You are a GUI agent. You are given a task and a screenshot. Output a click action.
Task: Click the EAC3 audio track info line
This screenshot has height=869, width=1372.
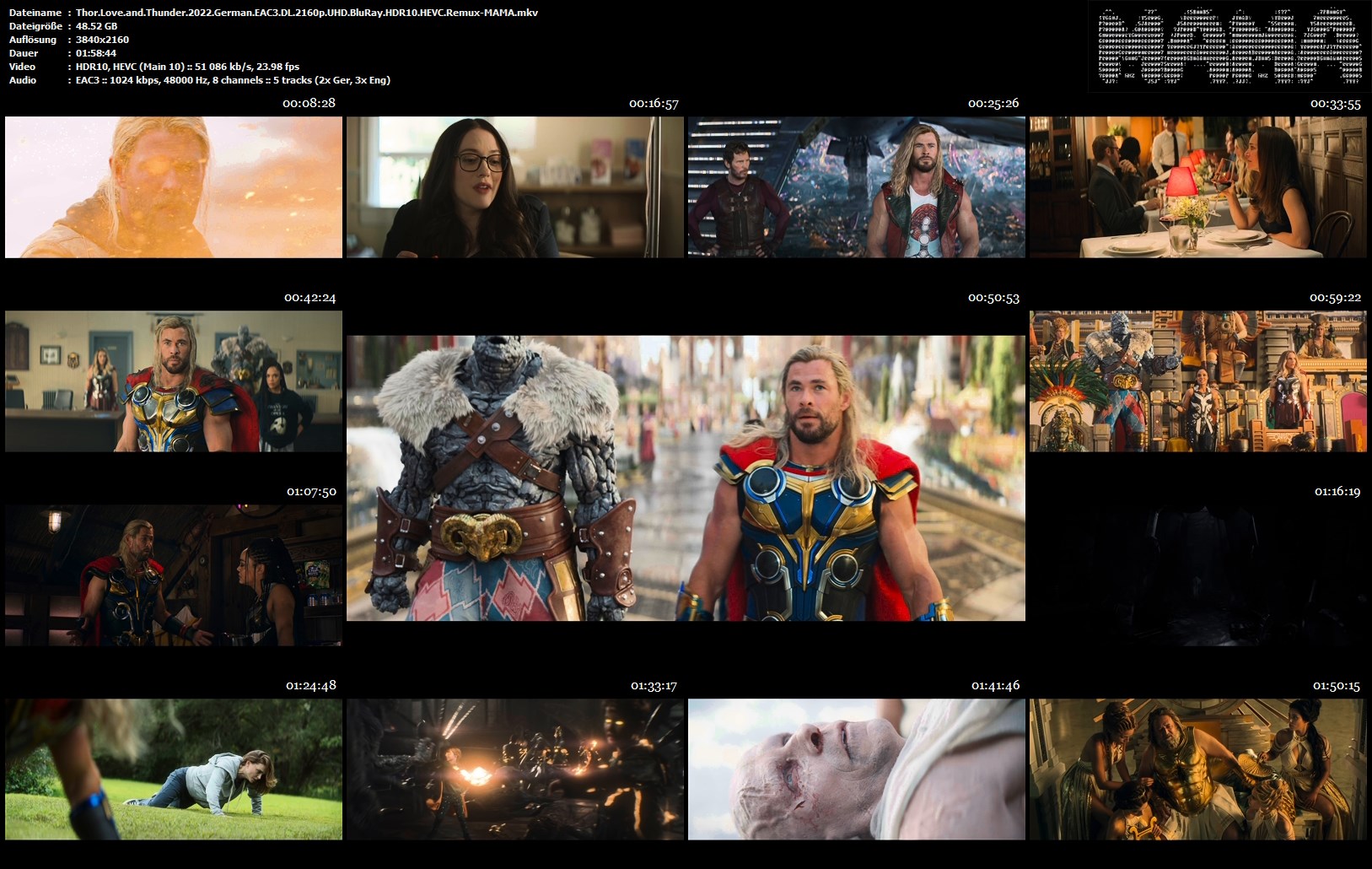pyautogui.click(x=233, y=80)
